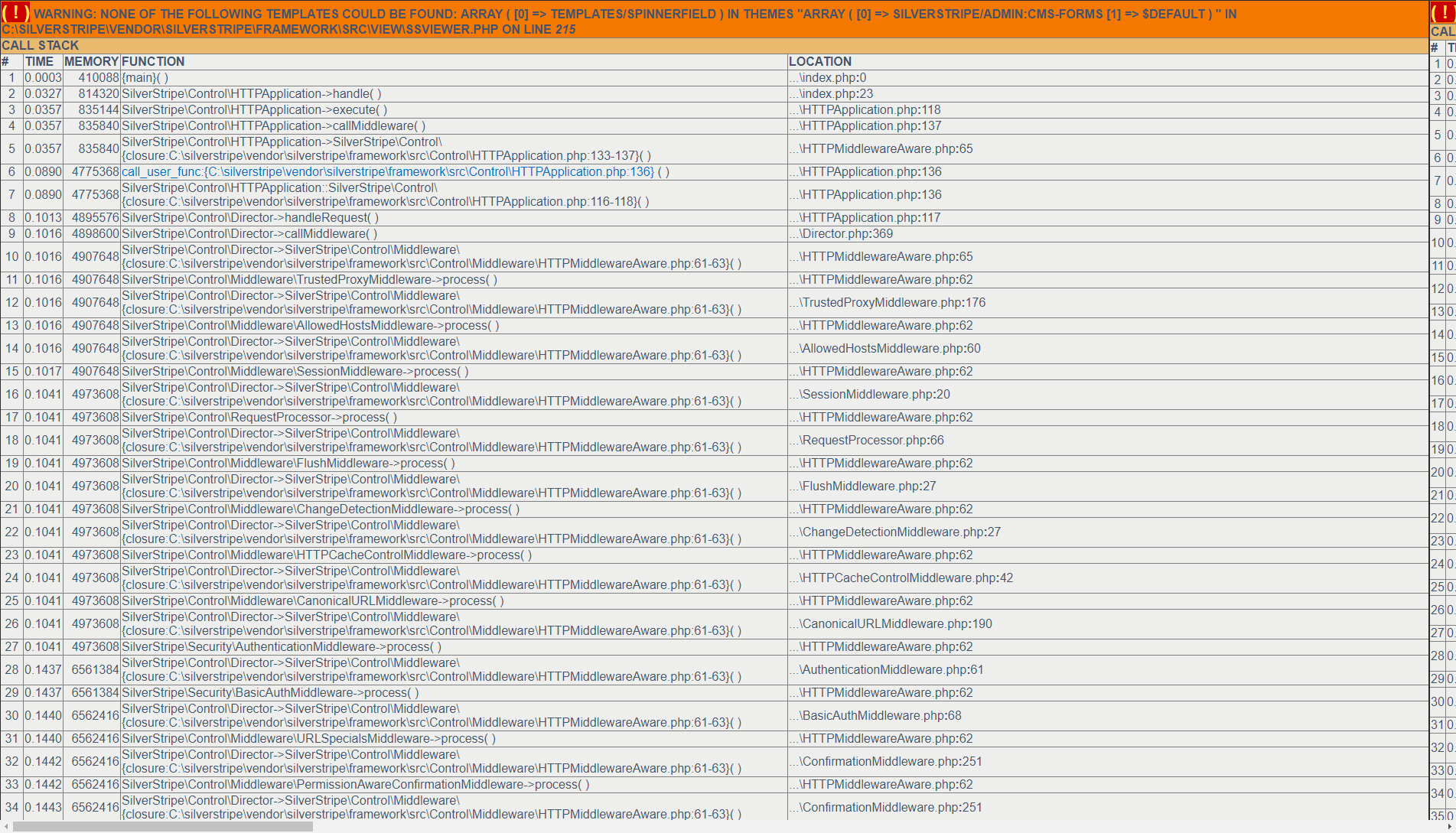Click the empty horizontal scrollbar track area
Image resolution: width=1456 pixels, height=833 pixels.
click(x=842, y=826)
